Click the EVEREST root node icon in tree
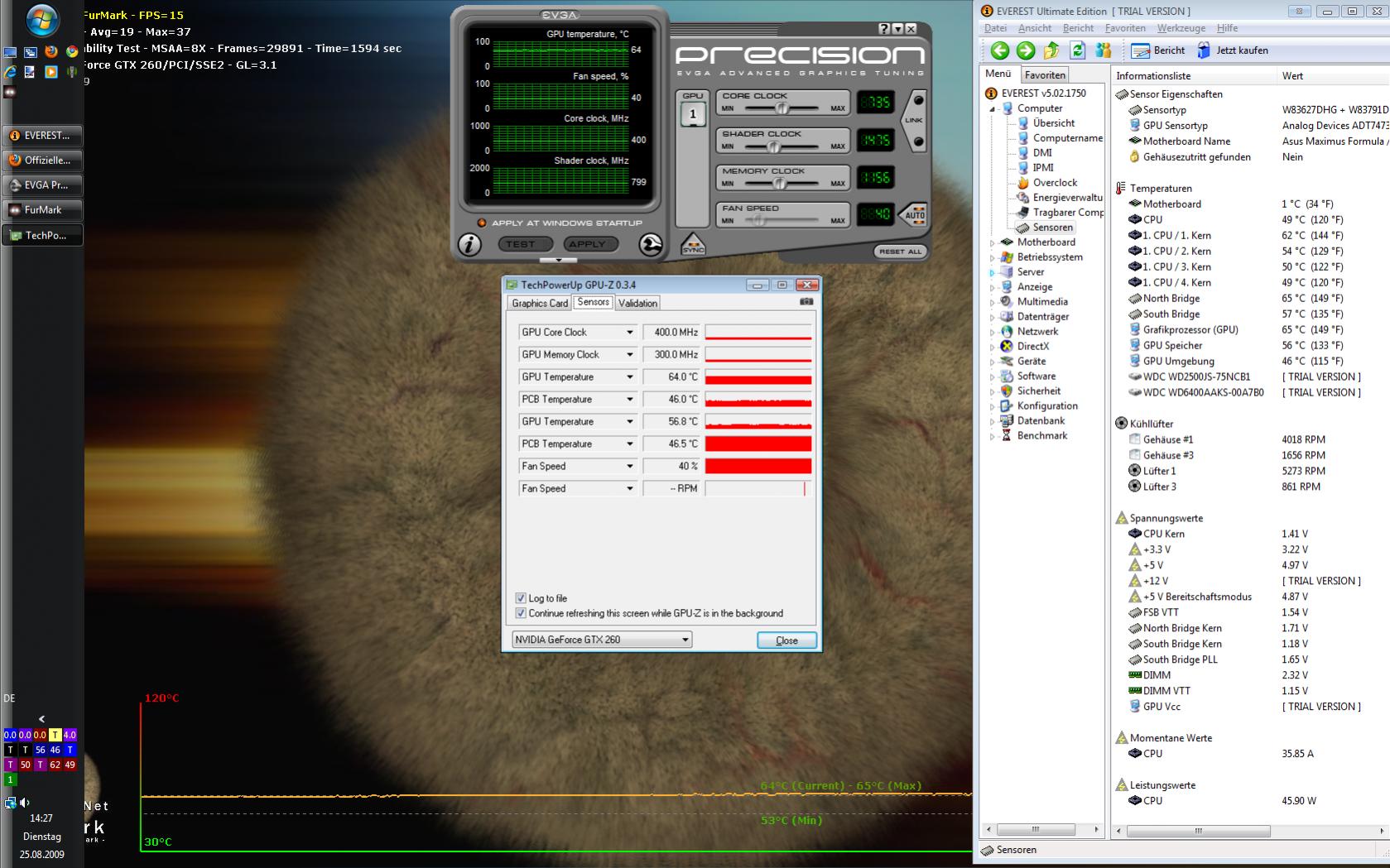The height and width of the screenshot is (868, 1390). (x=991, y=94)
